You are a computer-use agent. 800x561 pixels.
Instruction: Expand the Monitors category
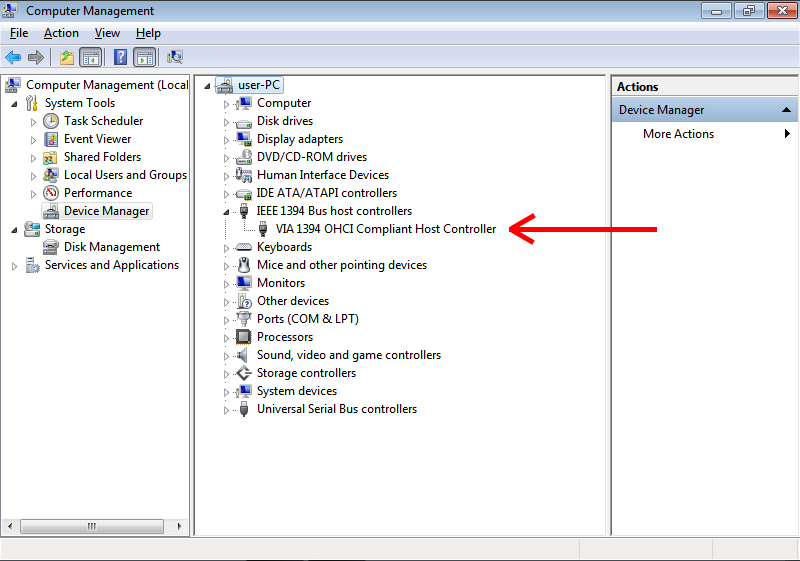pos(226,284)
